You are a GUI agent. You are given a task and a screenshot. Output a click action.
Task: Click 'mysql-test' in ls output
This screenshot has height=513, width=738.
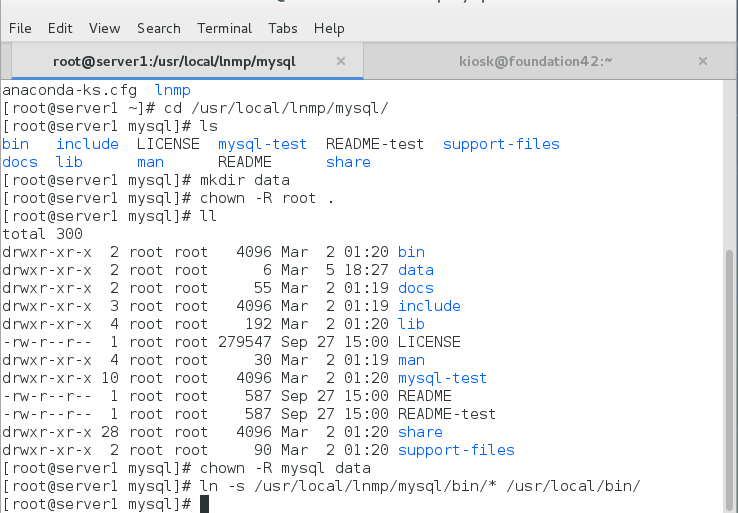pyautogui.click(x=262, y=144)
